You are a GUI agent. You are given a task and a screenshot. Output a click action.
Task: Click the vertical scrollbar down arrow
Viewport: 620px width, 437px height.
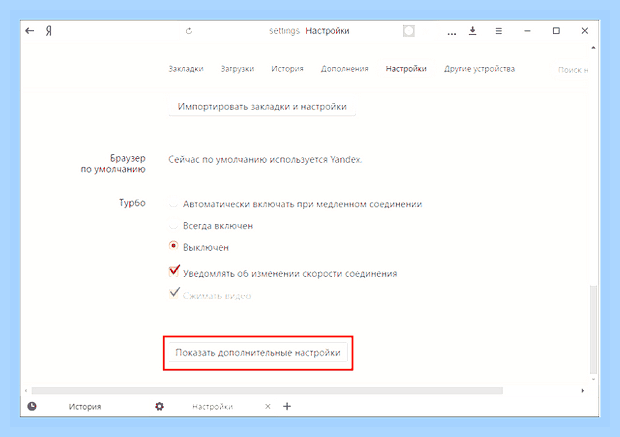tap(593, 379)
